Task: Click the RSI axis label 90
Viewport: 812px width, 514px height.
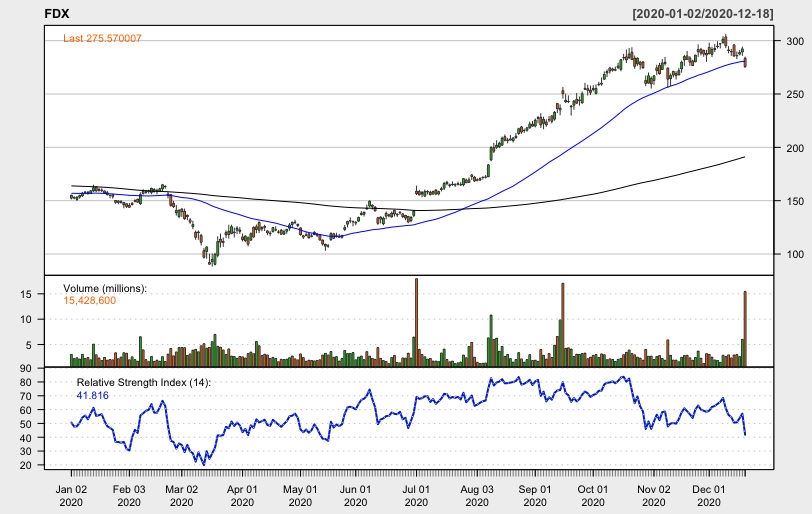Action: click(x=26, y=369)
